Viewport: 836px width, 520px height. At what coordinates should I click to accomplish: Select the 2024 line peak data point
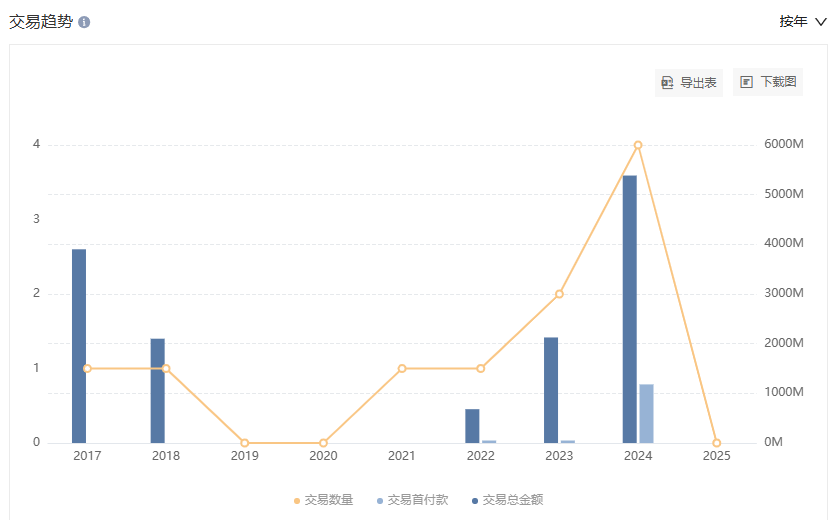[x=638, y=145]
